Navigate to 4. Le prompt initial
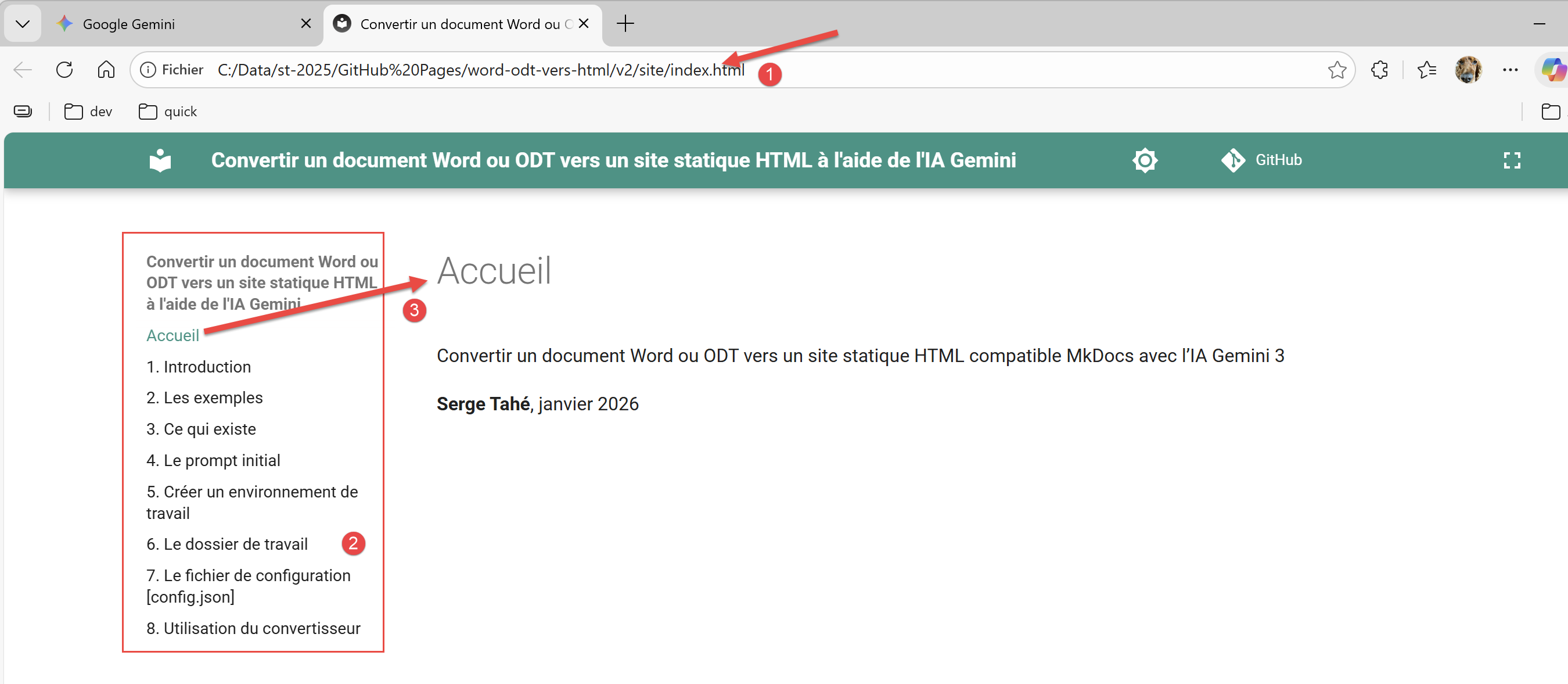This screenshot has height=684, width=1568. [213, 460]
